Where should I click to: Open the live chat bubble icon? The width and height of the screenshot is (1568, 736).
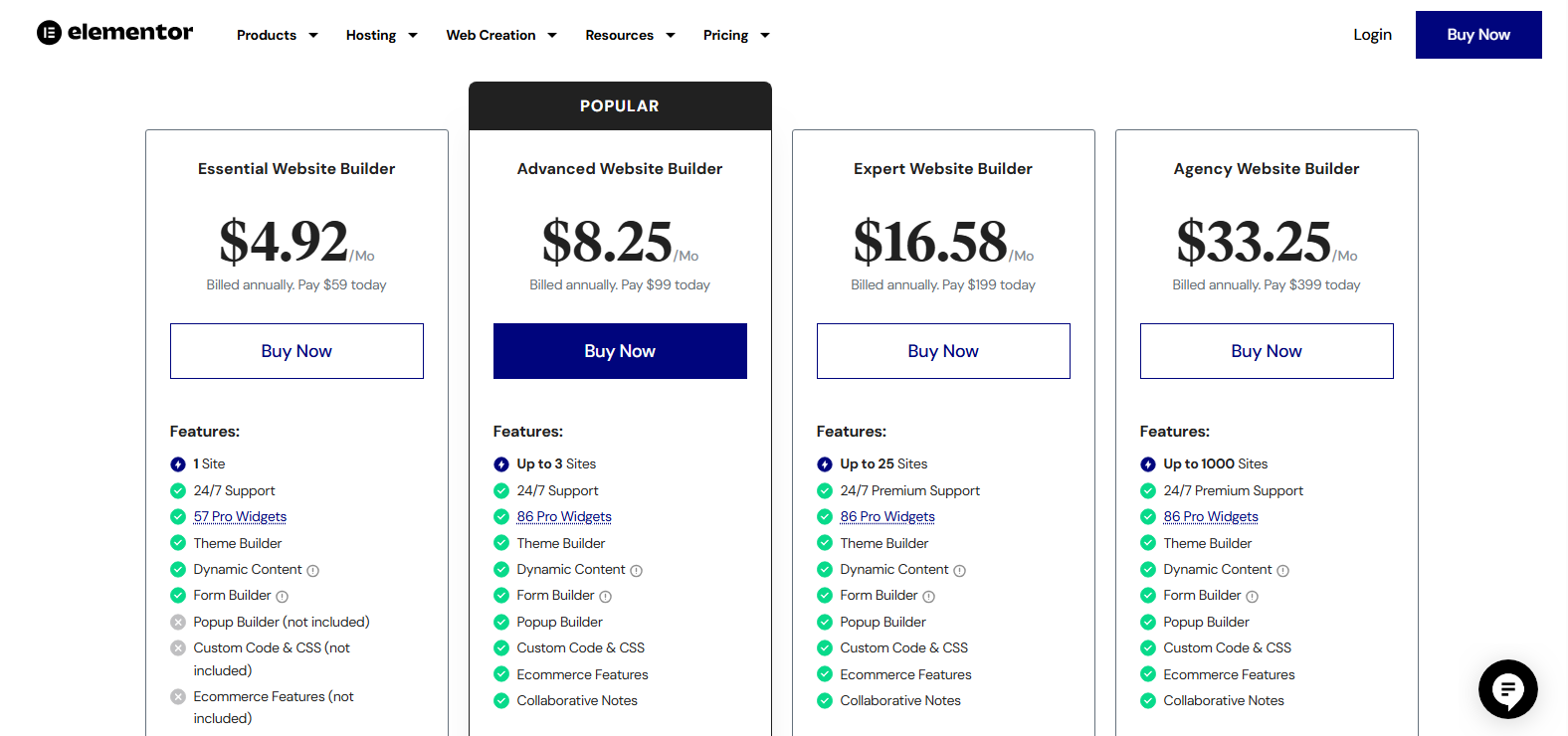1507,688
